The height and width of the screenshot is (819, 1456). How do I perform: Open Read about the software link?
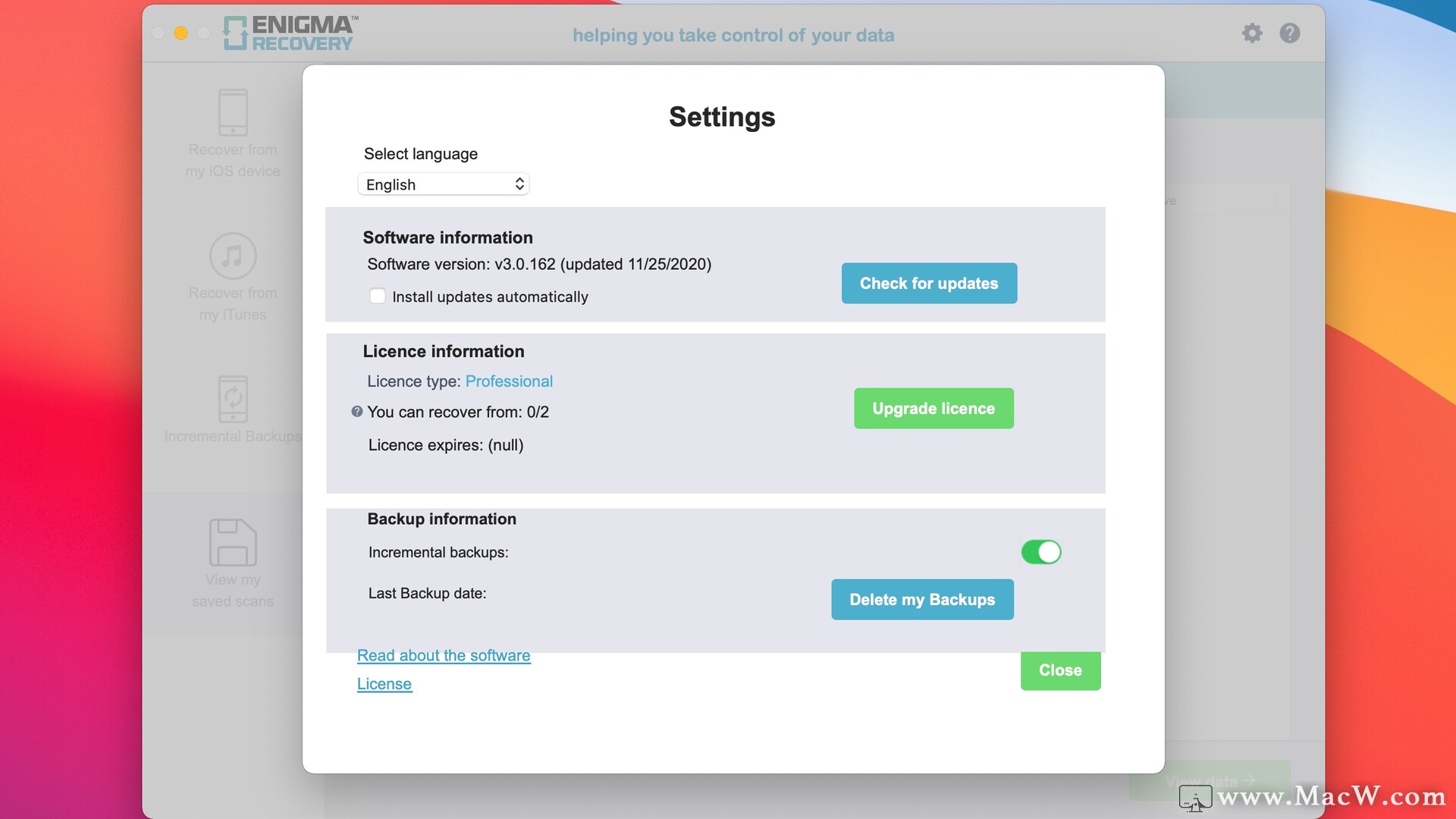[444, 655]
